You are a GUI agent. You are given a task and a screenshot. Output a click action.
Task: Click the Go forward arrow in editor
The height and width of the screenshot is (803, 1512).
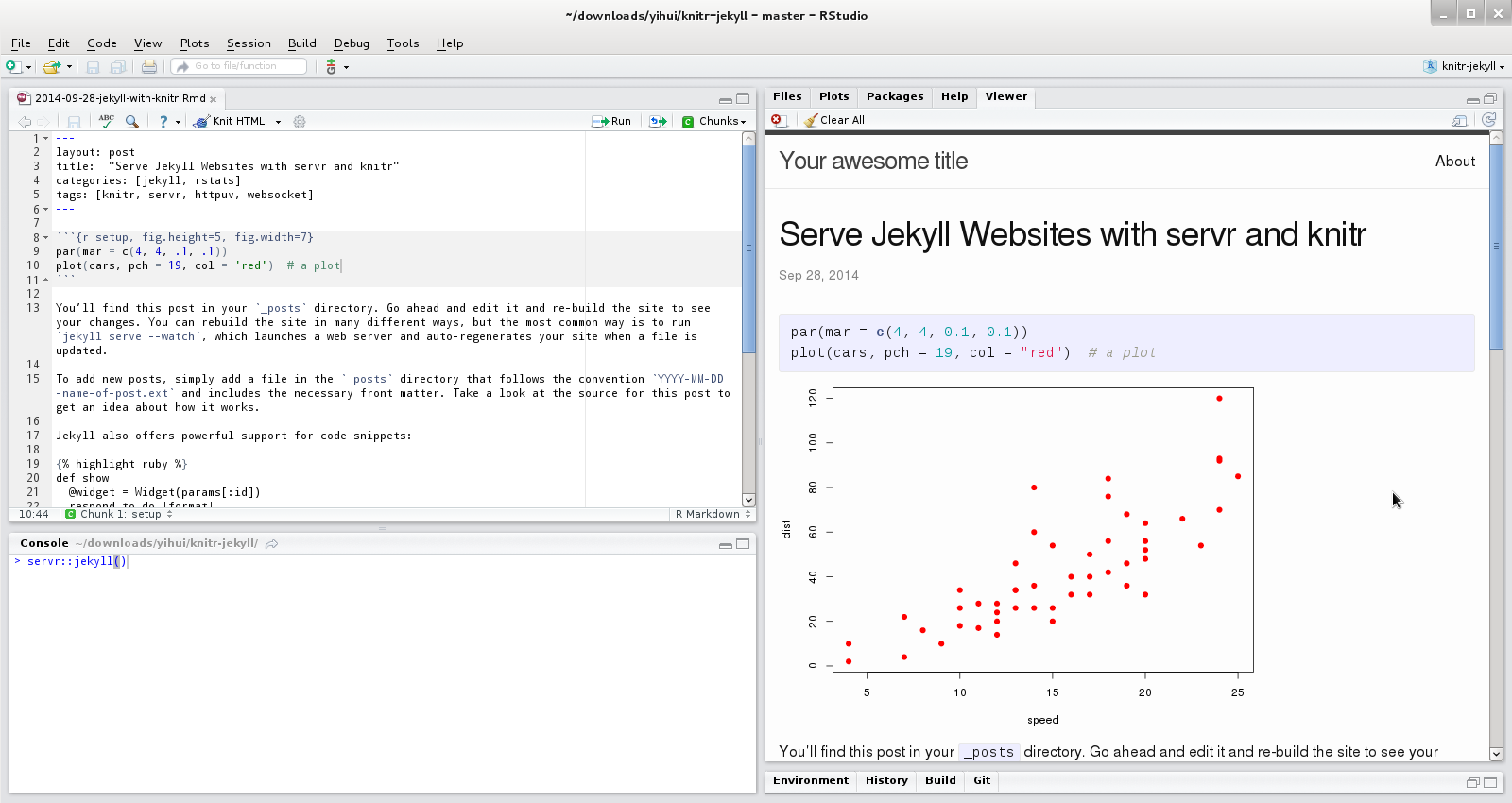point(43,121)
